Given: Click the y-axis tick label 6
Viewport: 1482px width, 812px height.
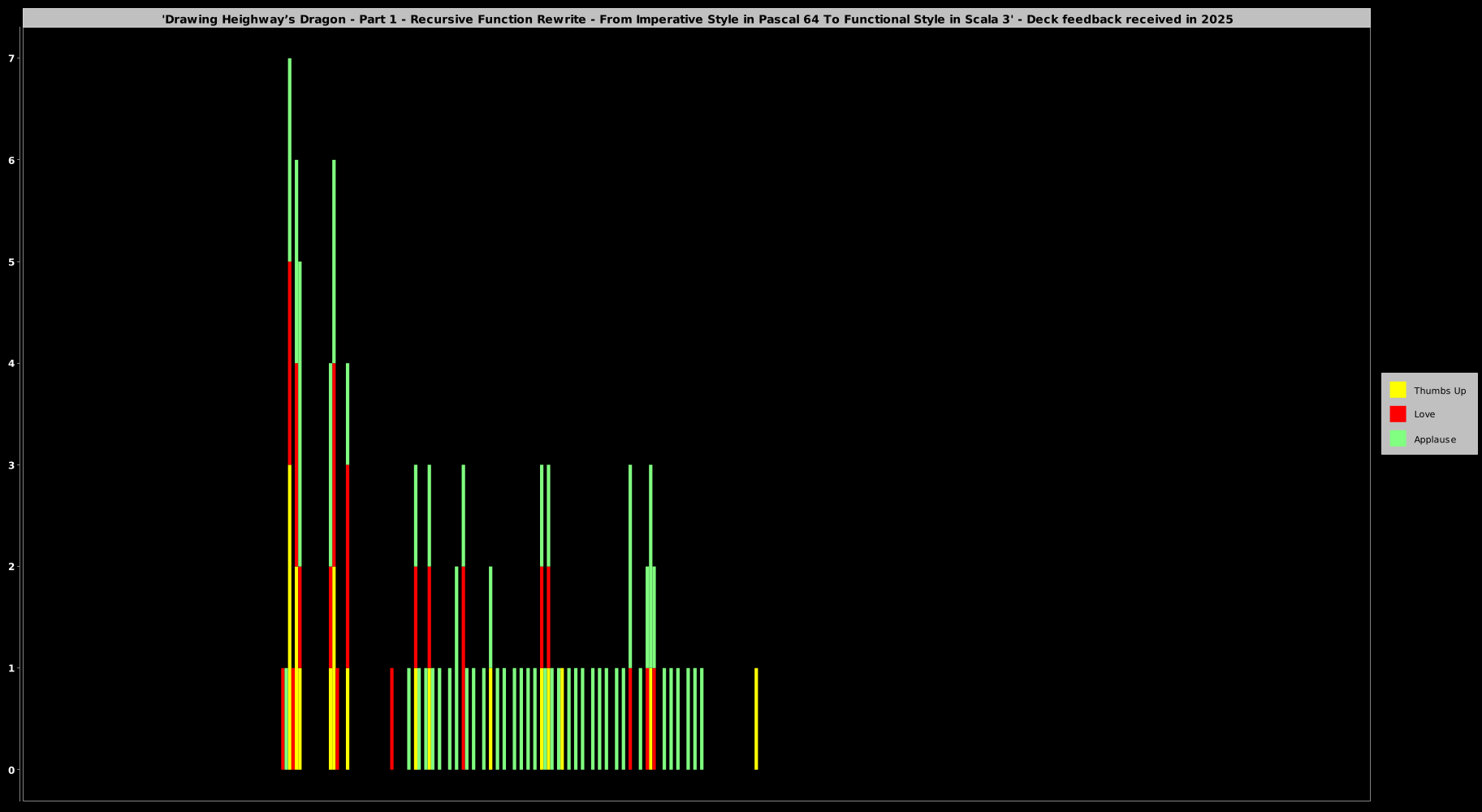Looking at the screenshot, I should [x=11, y=160].
